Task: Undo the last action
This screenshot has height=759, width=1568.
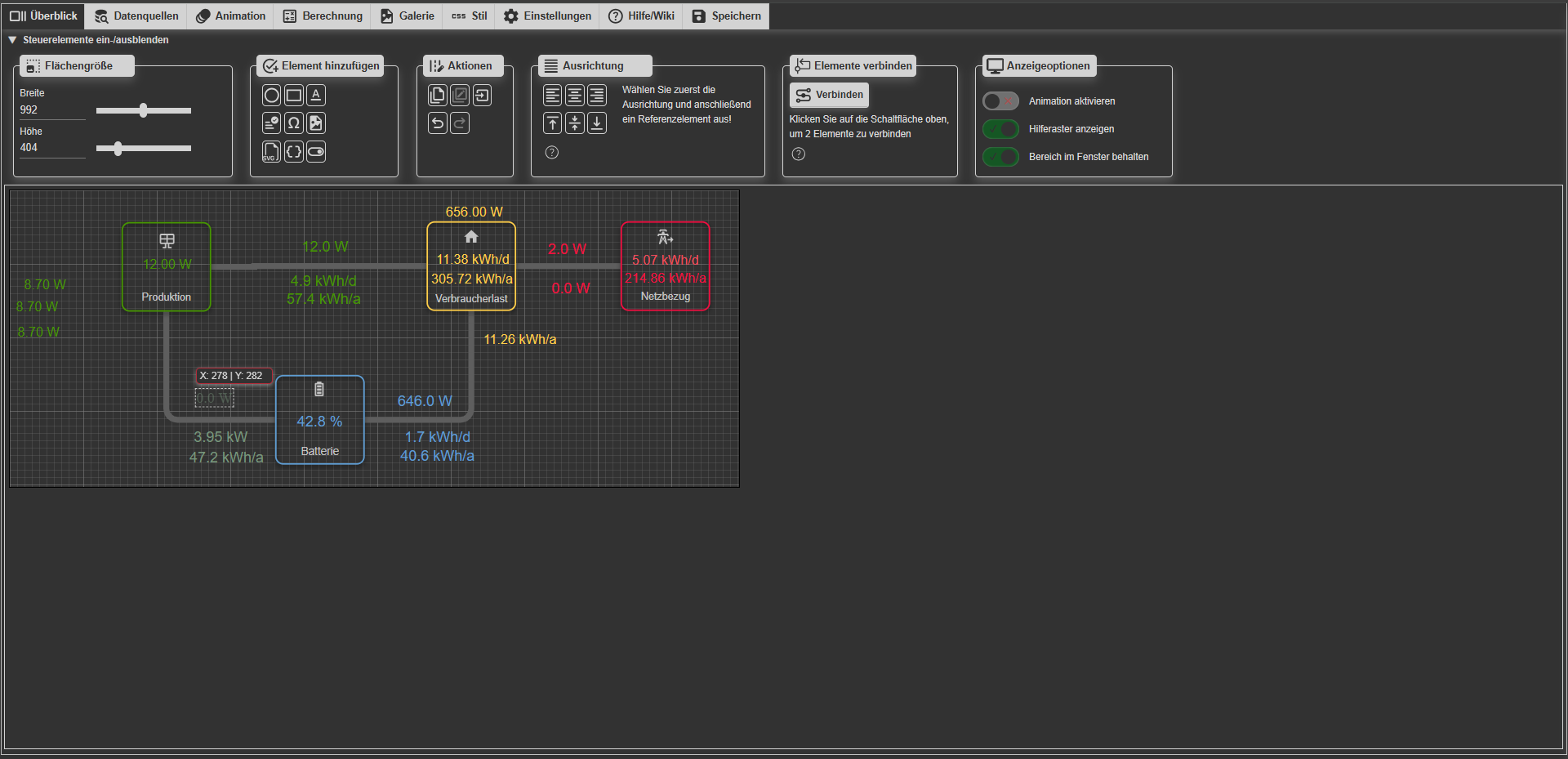Action: pyautogui.click(x=438, y=123)
